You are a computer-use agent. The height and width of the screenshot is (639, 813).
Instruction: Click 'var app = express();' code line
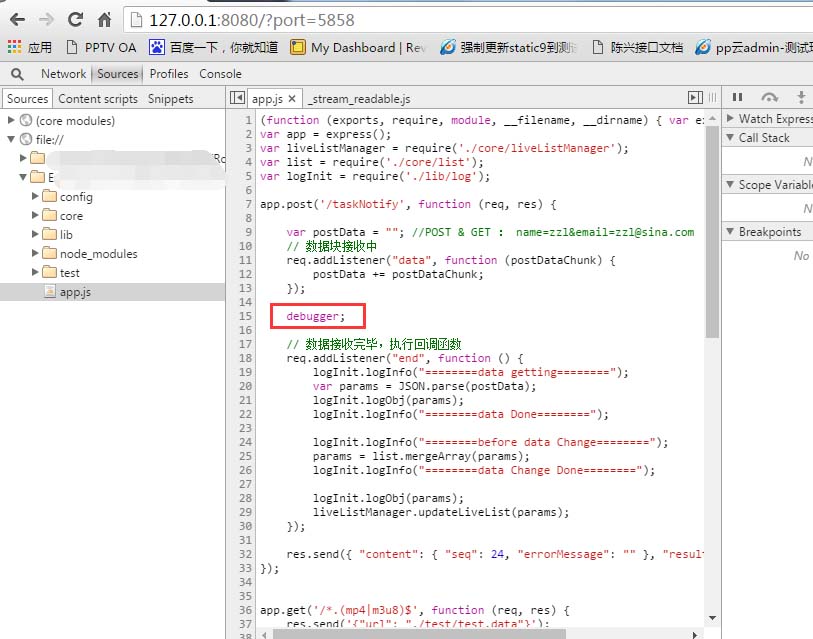[x=325, y=134]
